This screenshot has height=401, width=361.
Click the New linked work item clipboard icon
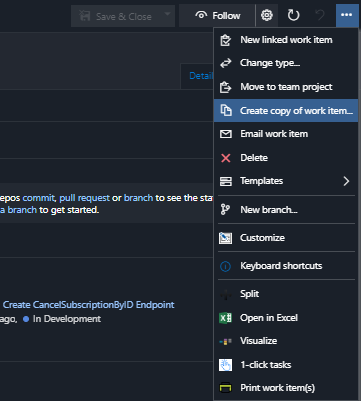click(x=226, y=40)
